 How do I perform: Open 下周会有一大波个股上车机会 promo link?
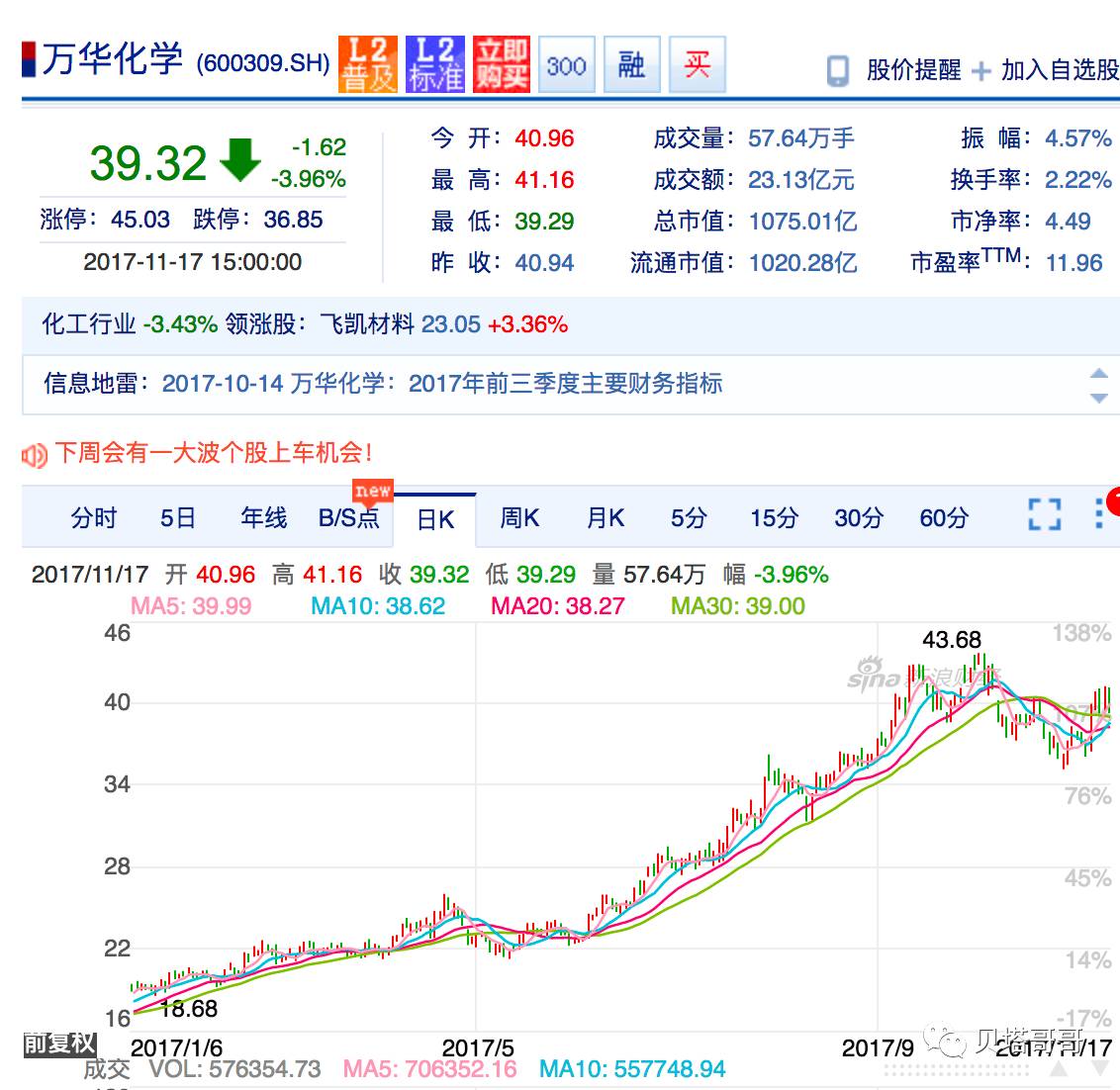[214, 452]
